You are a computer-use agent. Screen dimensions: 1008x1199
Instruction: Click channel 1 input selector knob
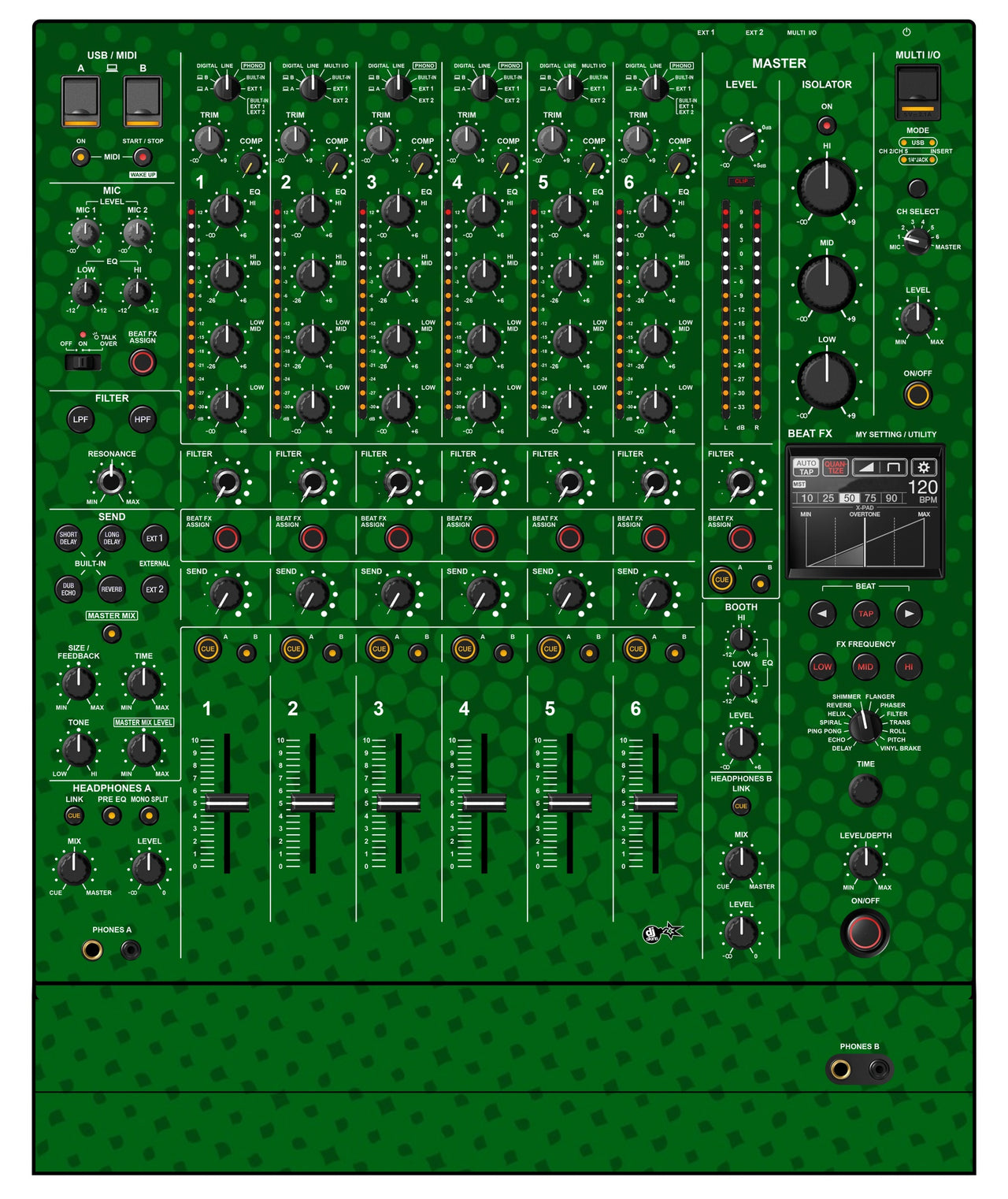tap(227, 87)
